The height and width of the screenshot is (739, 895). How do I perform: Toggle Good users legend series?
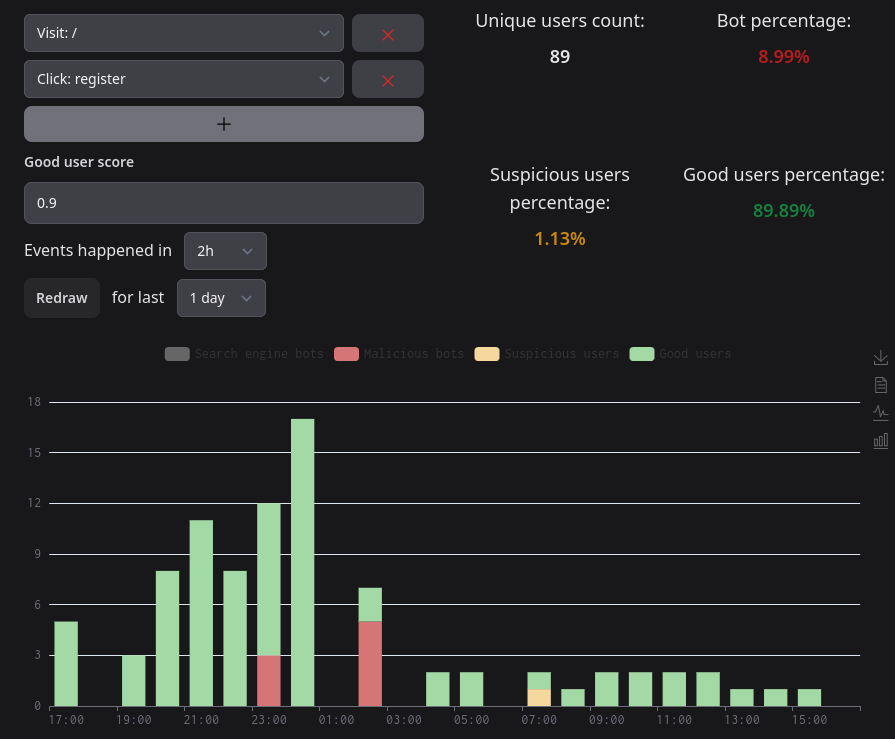click(682, 354)
